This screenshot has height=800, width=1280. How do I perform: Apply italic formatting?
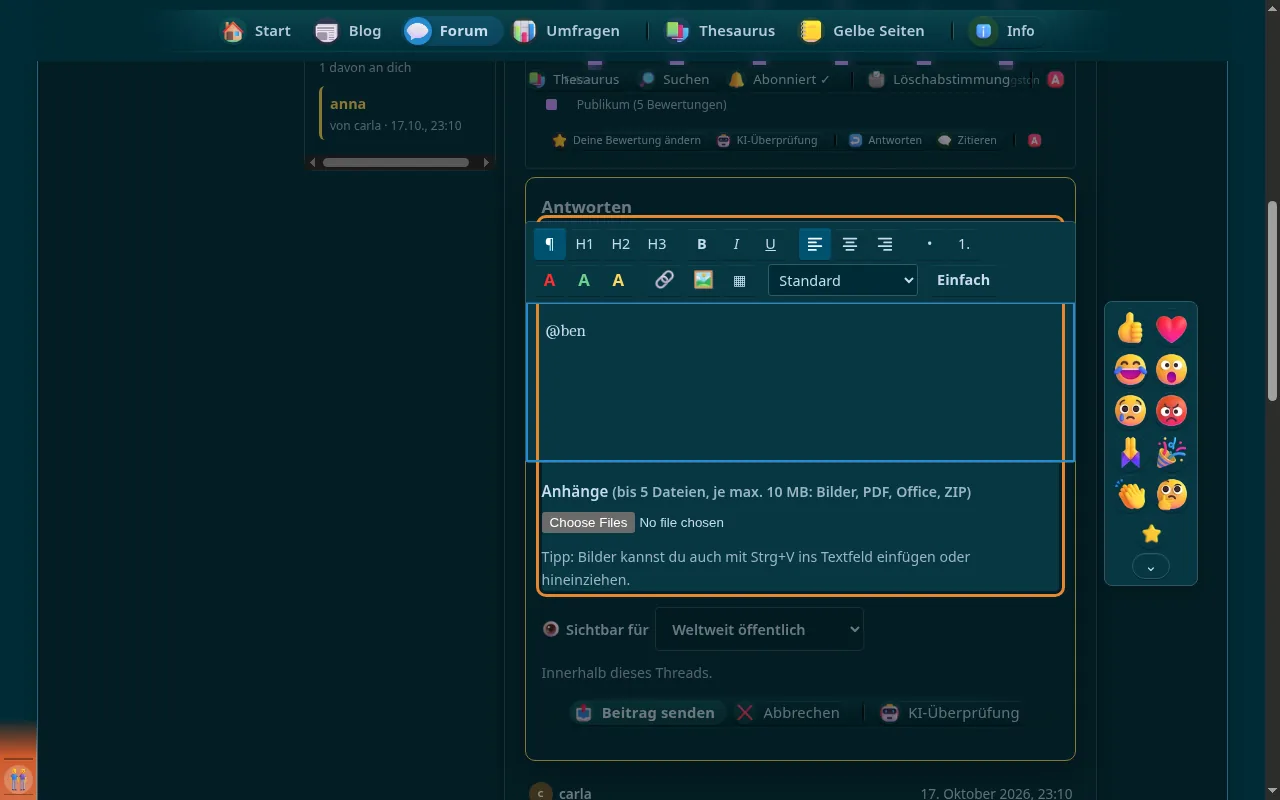(x=736, y=244)
